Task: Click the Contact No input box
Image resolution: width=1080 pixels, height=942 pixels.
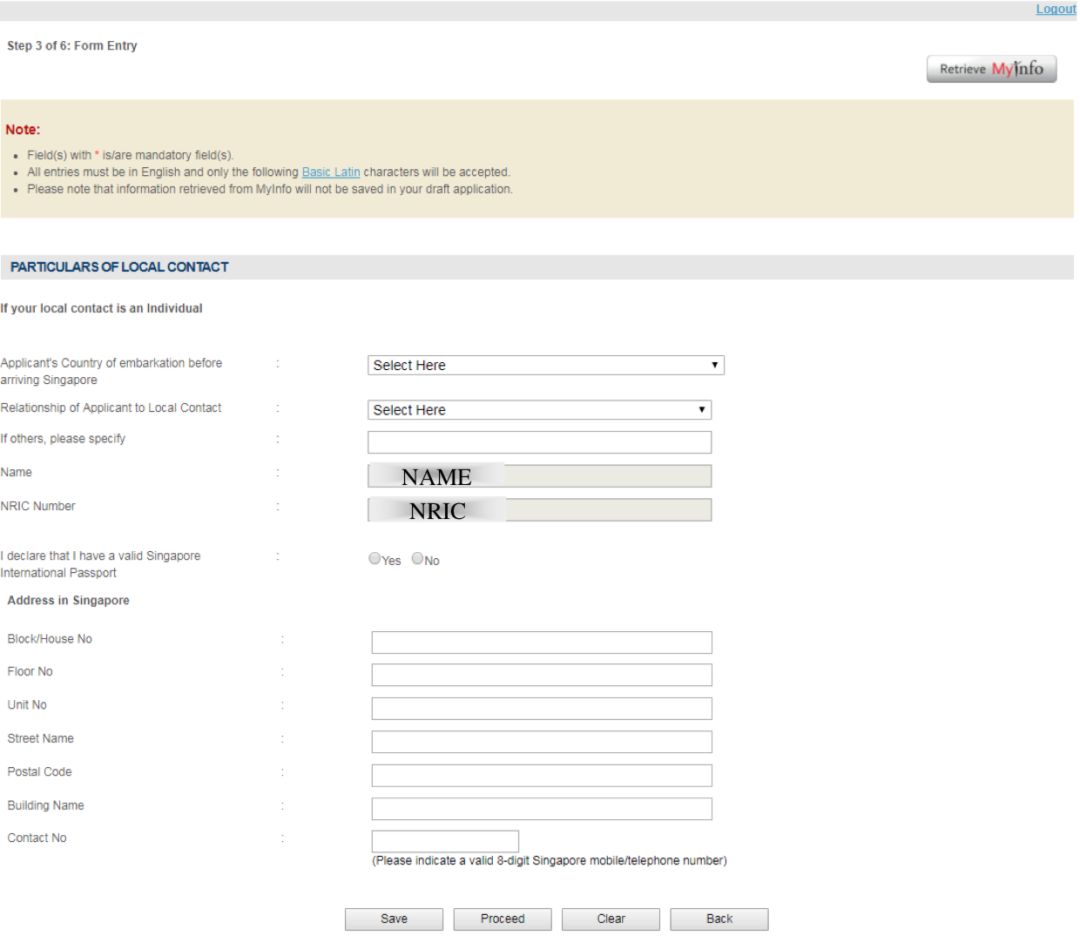Action: tap(445, 841)
